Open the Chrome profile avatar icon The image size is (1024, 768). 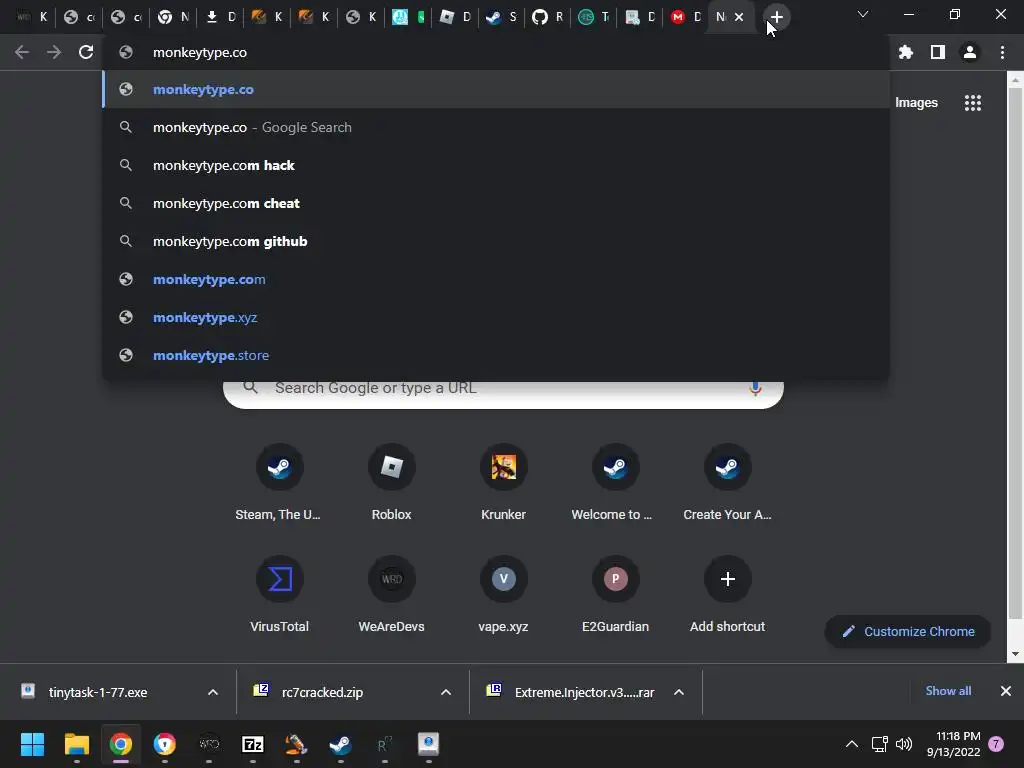(x=970, y=52)
